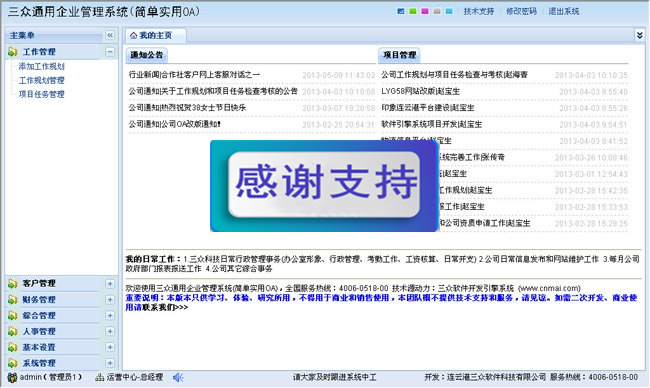Click the double-chevron tab list button
Image resolution: width=650 pixels, height=388 pixels.
(x=640, y=35)
